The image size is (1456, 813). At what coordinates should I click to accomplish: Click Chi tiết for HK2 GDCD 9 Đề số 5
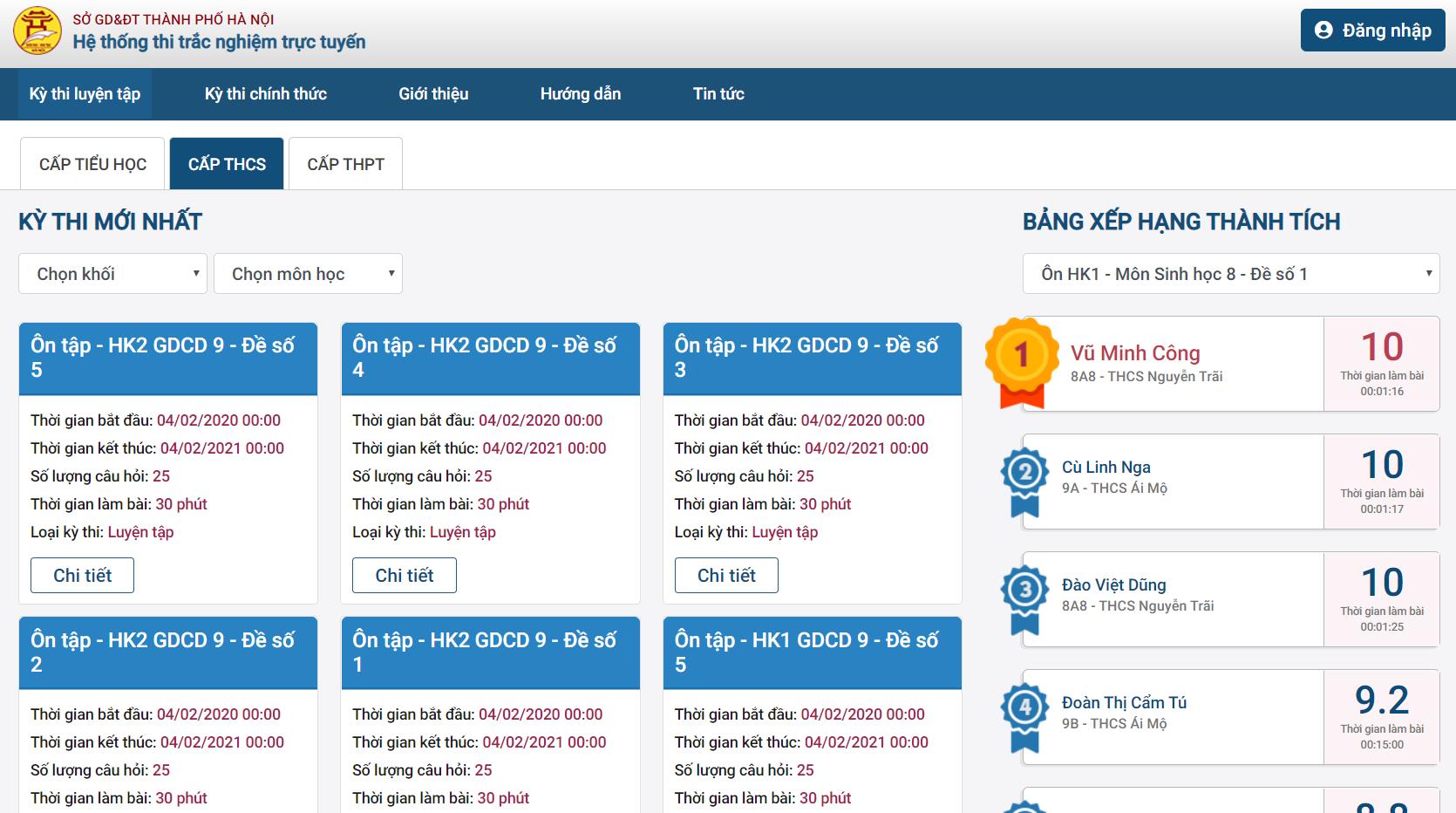82,576
